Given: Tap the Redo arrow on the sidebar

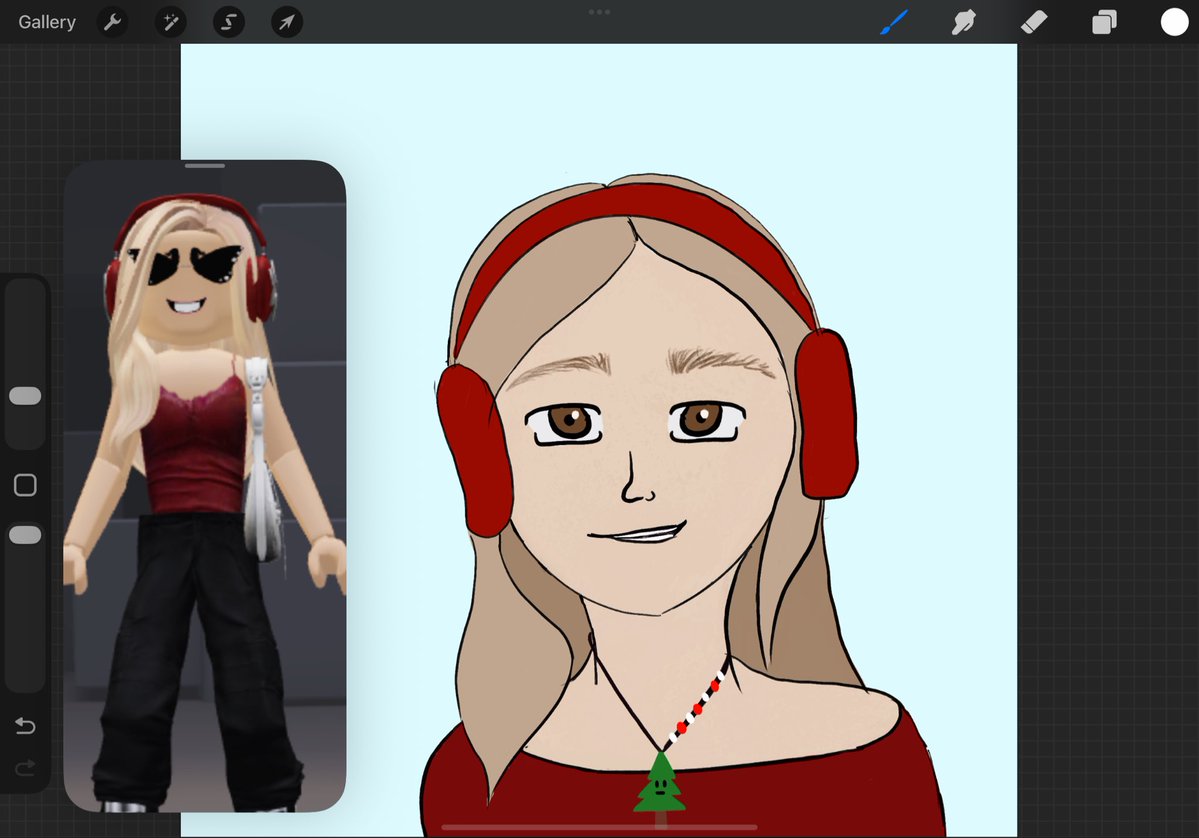Looking at the screenshot, I should point(25,768).
